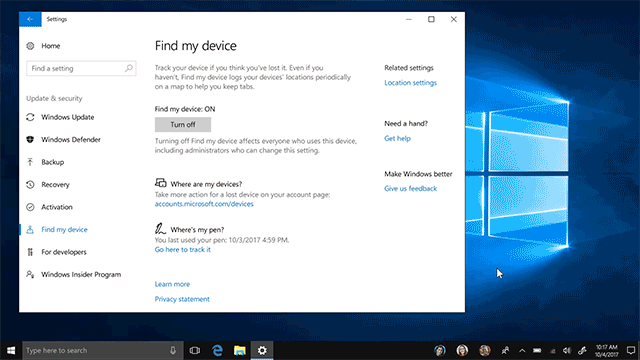The width and height of the screenshot is (640, 360).
Task: Open Location settings link
Action: click(410, 82)
